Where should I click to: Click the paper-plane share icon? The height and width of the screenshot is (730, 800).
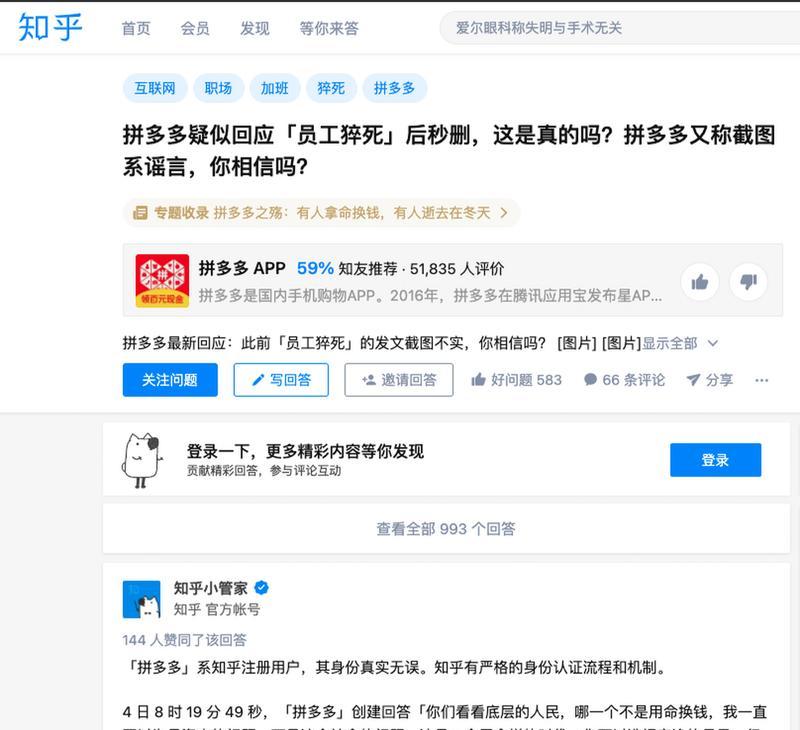(693, 380)
